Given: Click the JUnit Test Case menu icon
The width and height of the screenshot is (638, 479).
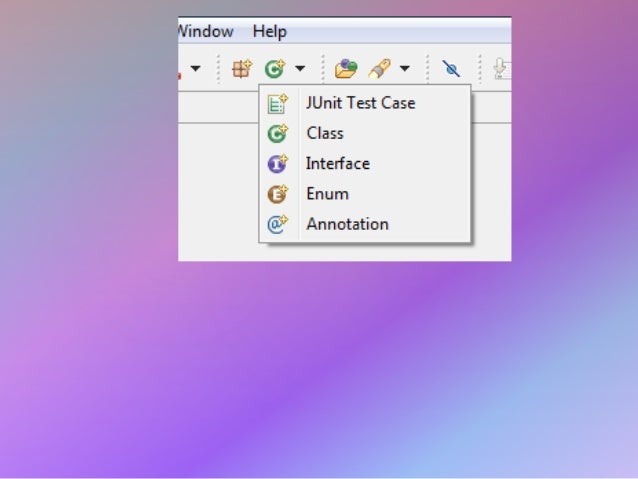Looking at the screenshot, I should (x=277, y=103).
